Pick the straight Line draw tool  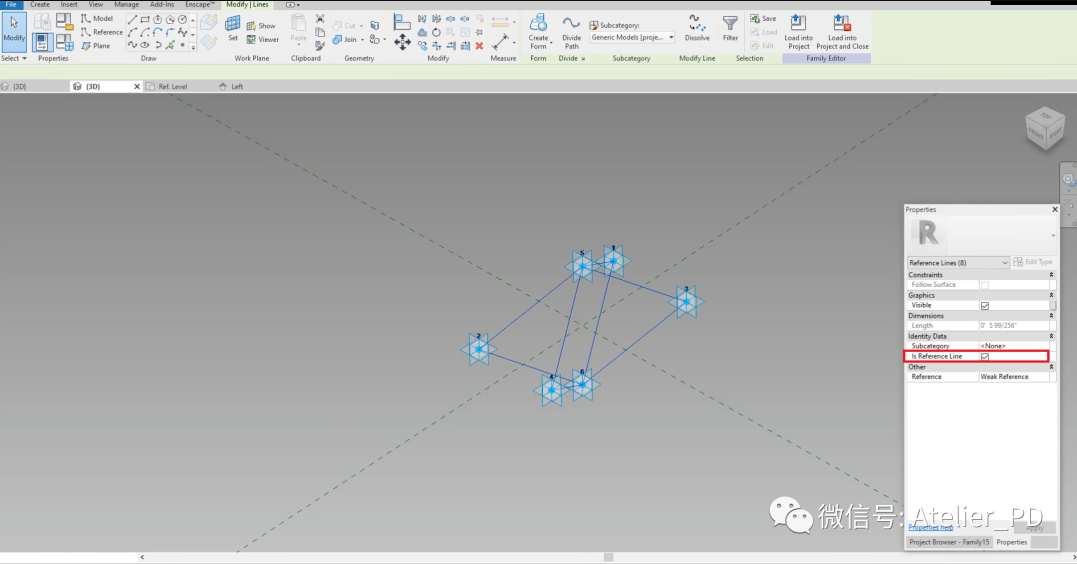[132, 19]
